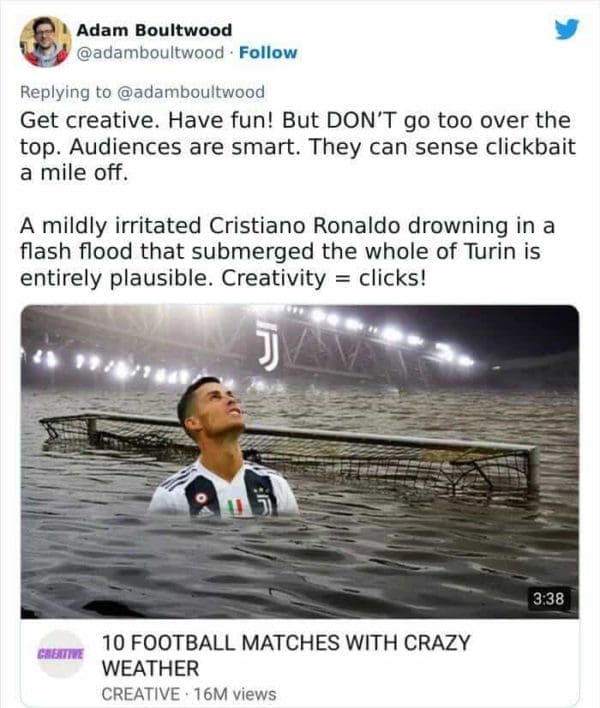Click the Adam Boultwood display name
Screen dimensions: 600x708
(x=154, y=31)
